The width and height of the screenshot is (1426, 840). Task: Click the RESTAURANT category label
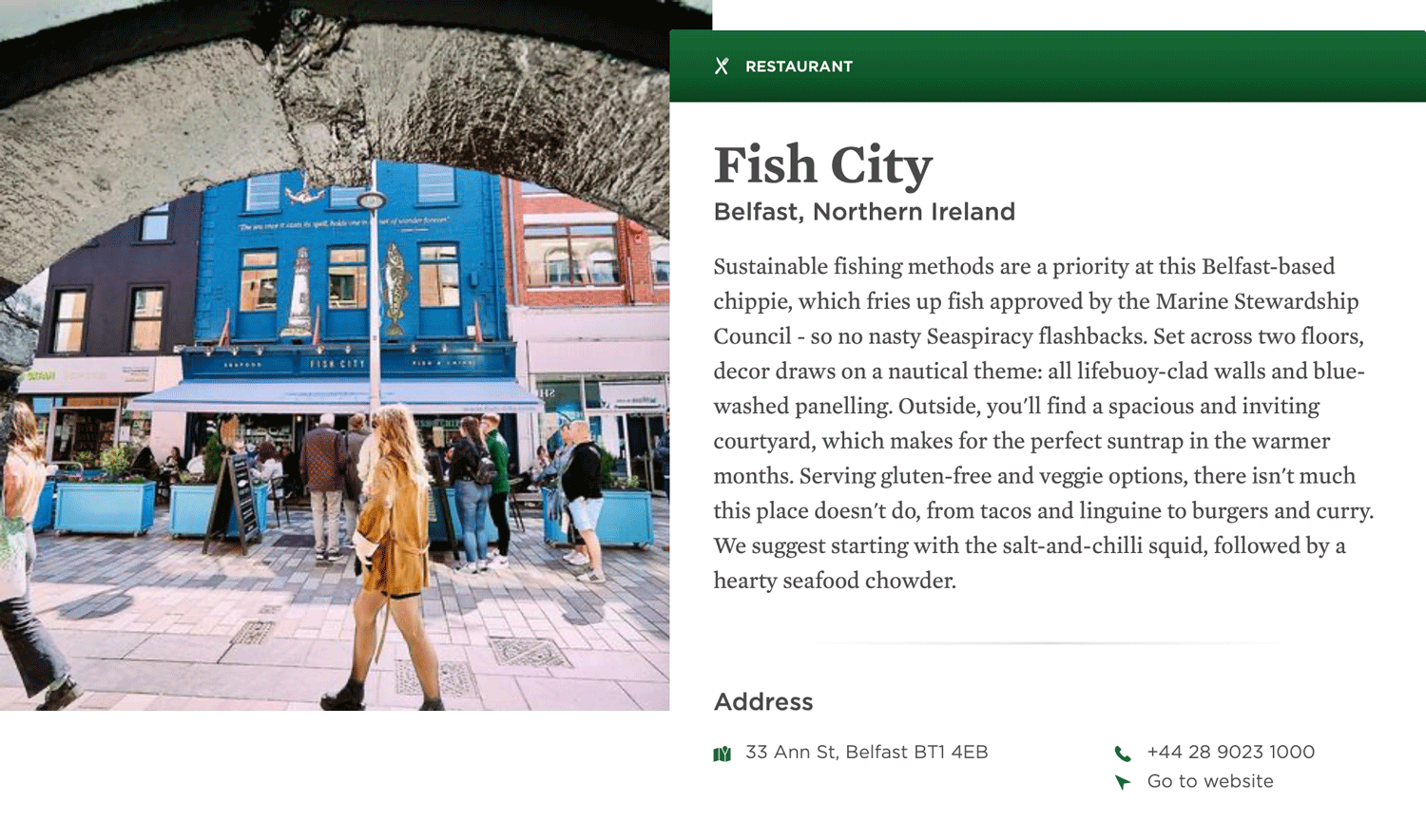pyautogui.click(x=799, y=67)
